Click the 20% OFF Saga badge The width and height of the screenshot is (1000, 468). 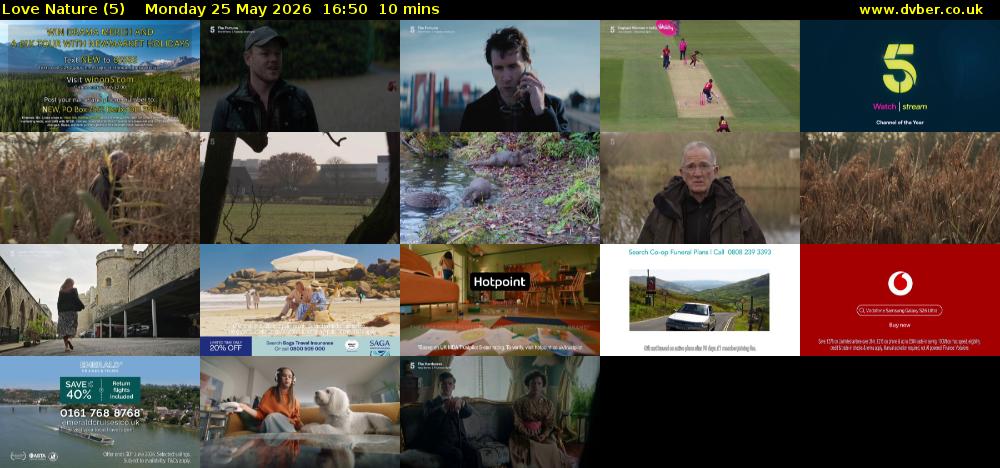[x=226, y=347]
